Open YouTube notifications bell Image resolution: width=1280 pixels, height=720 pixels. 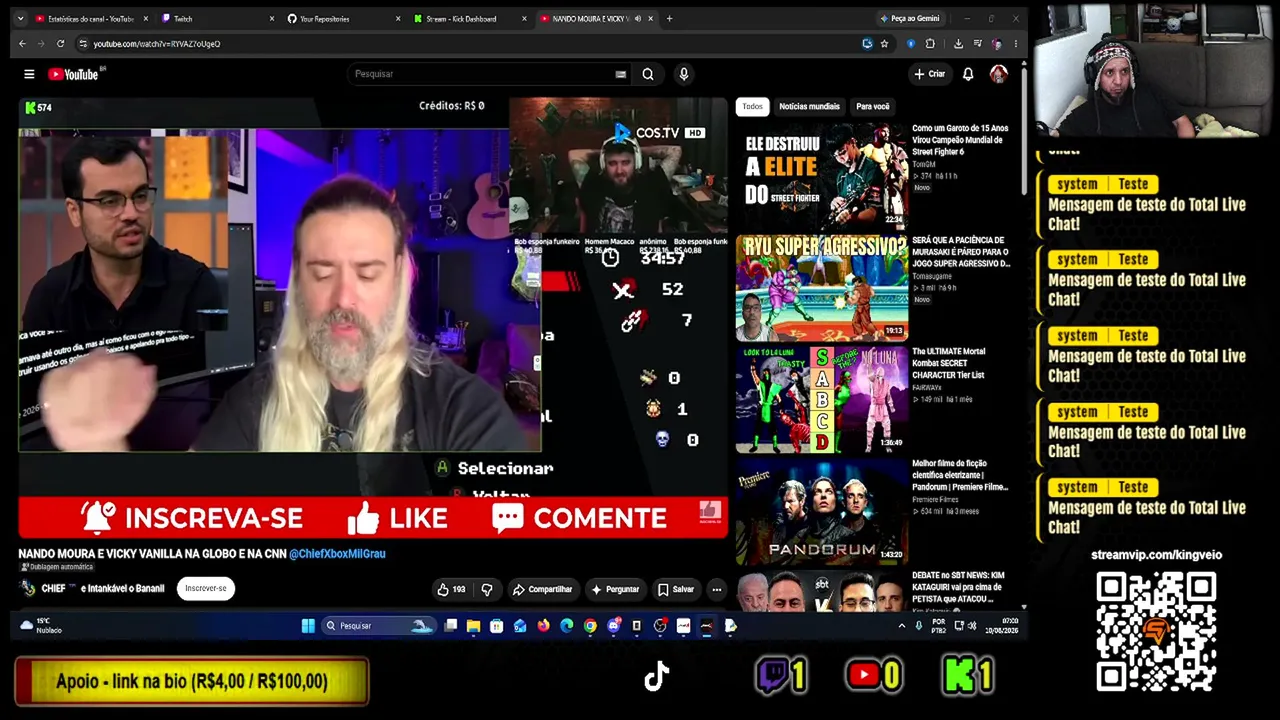[x=968, y=74]
